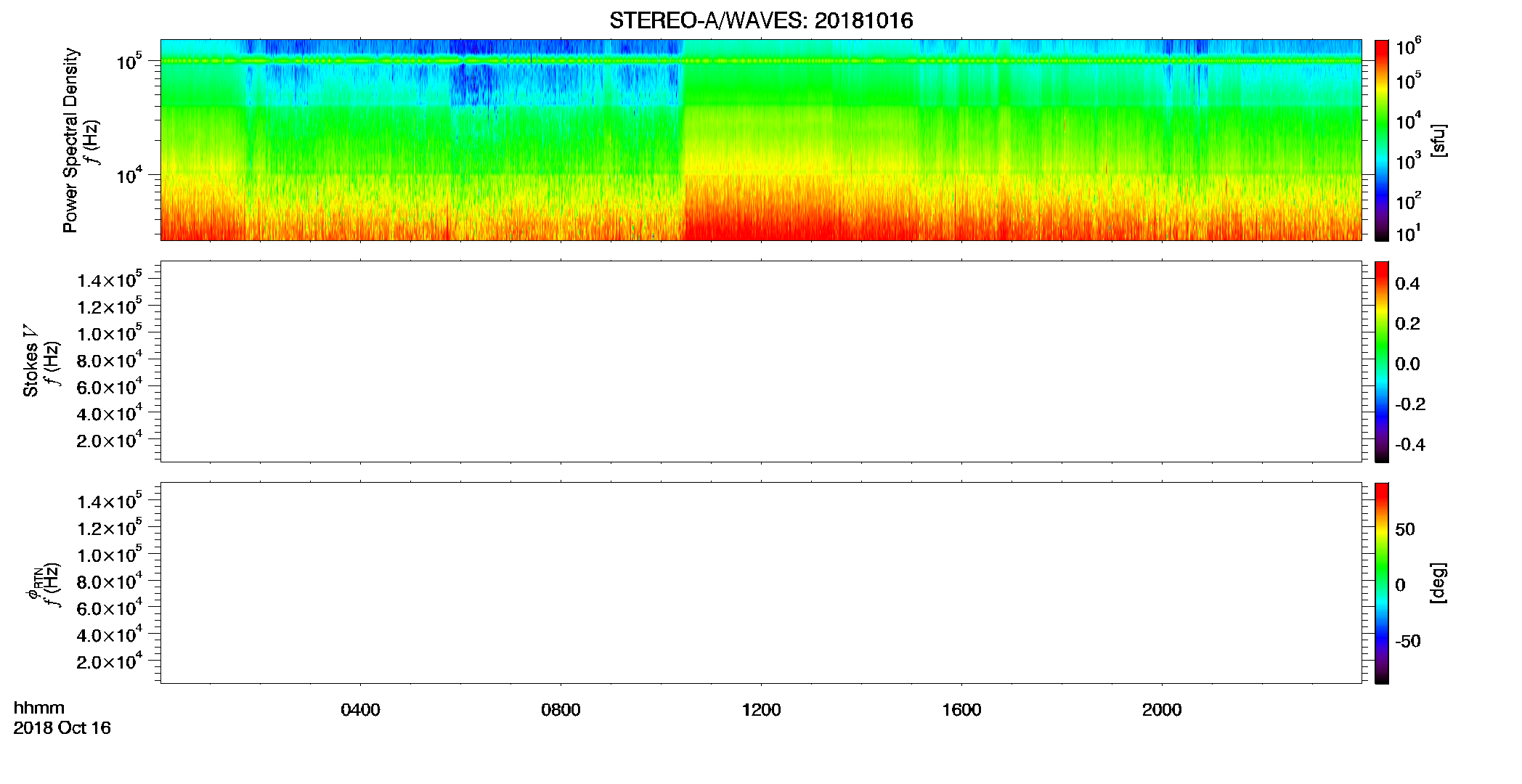Click the 0.4 value on the Stokes V colorbar

[x=1407, y=284]
